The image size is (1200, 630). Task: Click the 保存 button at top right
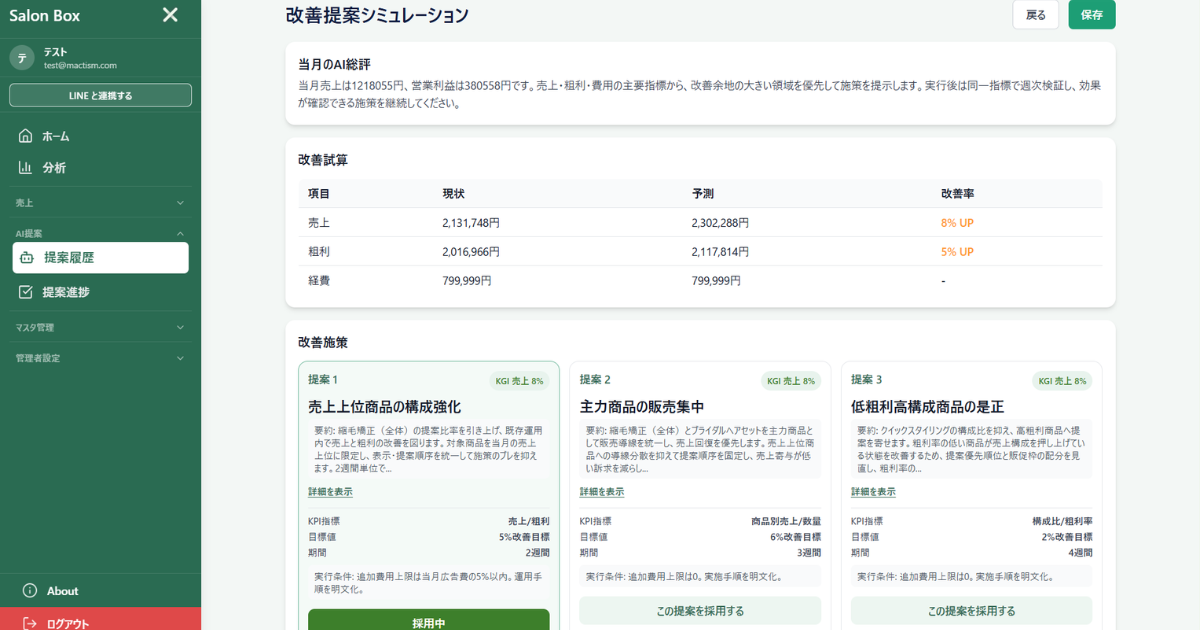[x=1091, y=15]
